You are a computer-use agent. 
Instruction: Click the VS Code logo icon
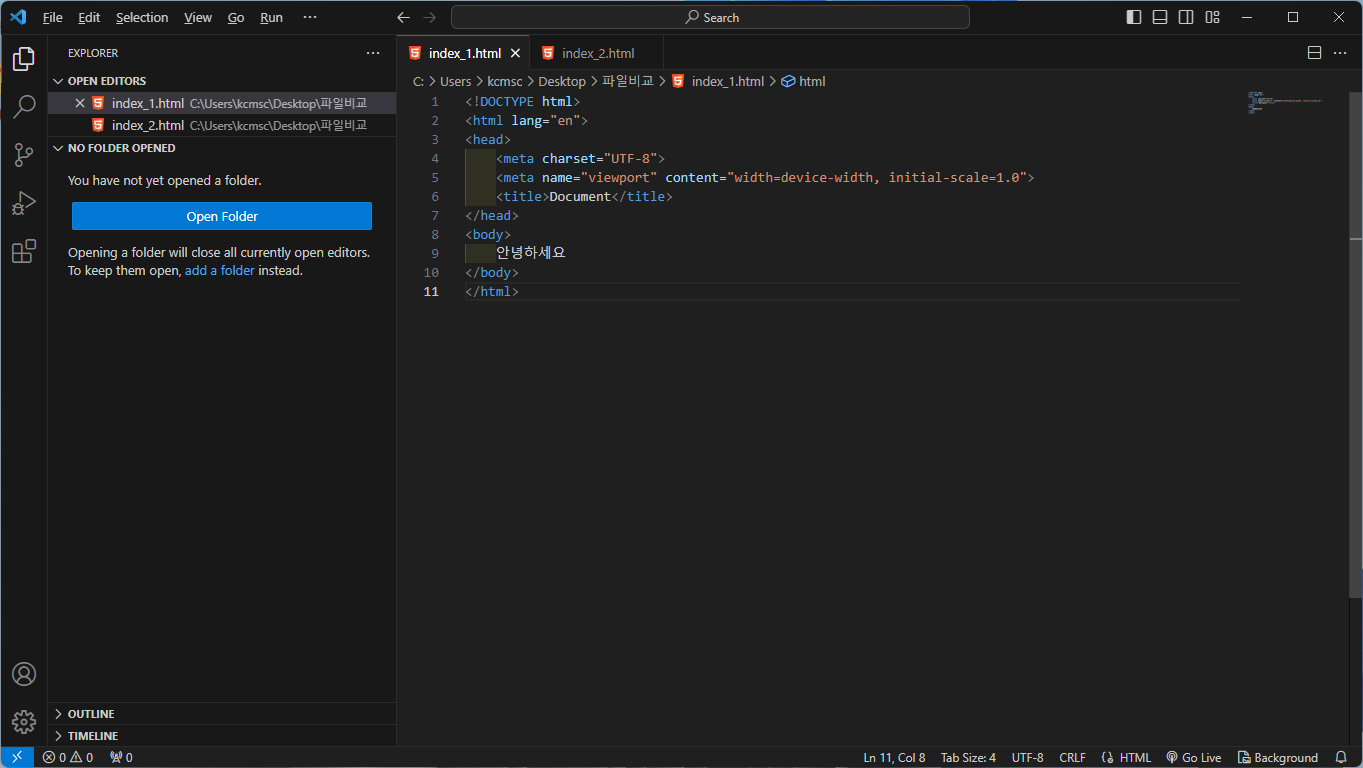click(x=18, y=17)
